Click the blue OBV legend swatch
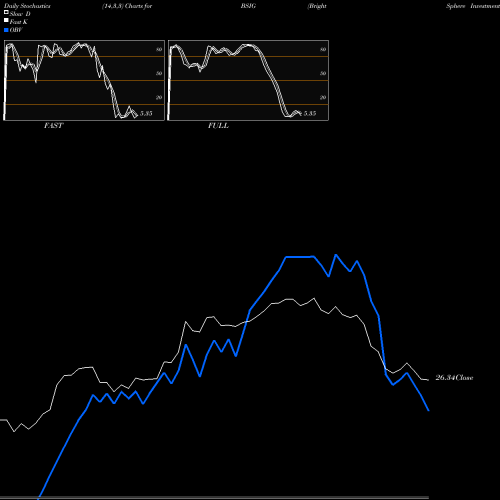 (x=6, y=30)
